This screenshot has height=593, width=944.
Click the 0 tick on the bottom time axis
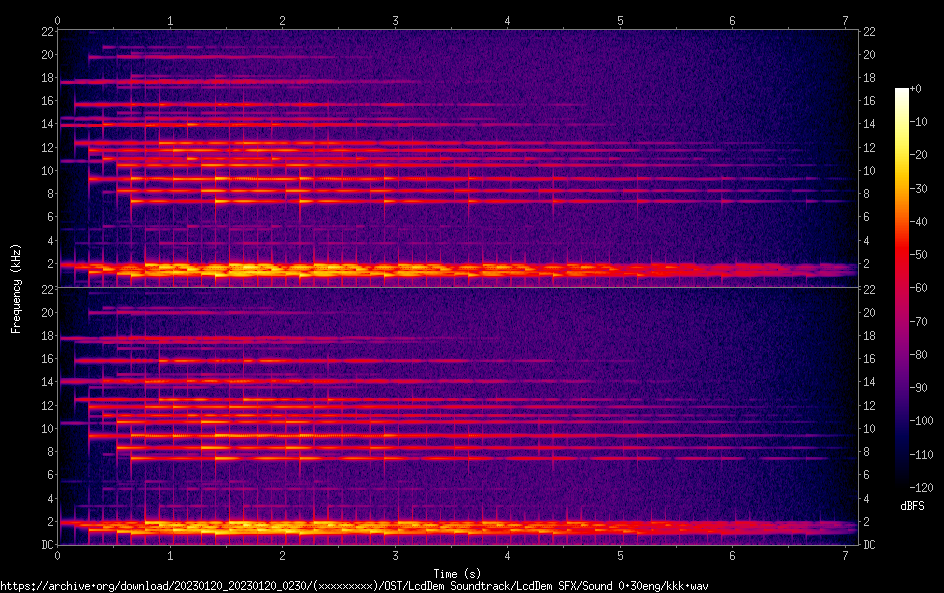pos(58,556)
